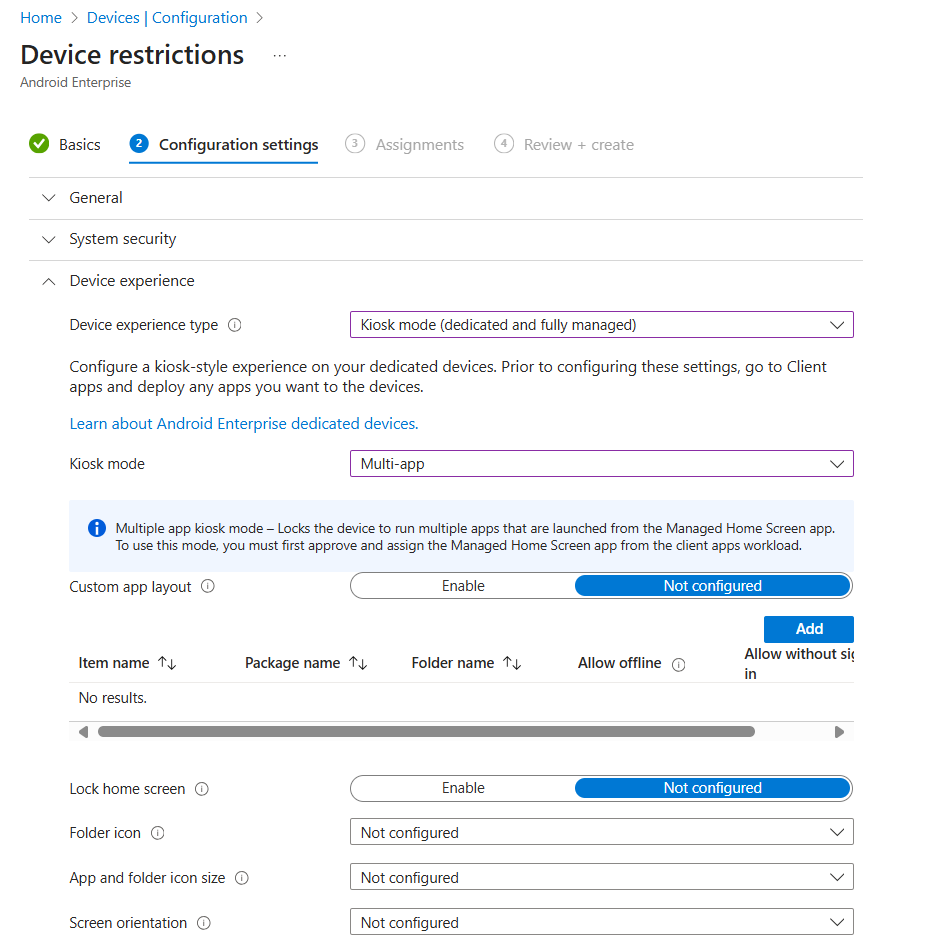942x941 pixels.
Task: Set Lock home screen to Not configured
Action: [713, 788]
